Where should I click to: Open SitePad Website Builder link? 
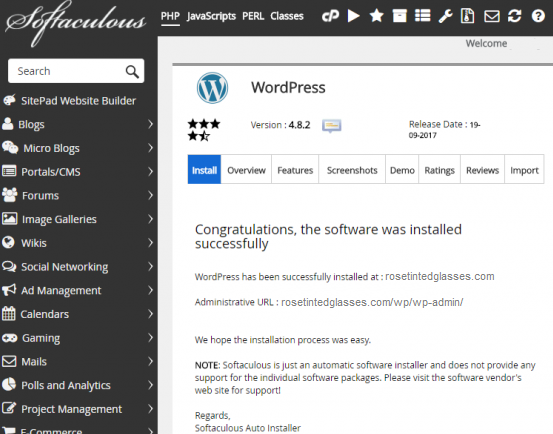(x=78, y=101)
